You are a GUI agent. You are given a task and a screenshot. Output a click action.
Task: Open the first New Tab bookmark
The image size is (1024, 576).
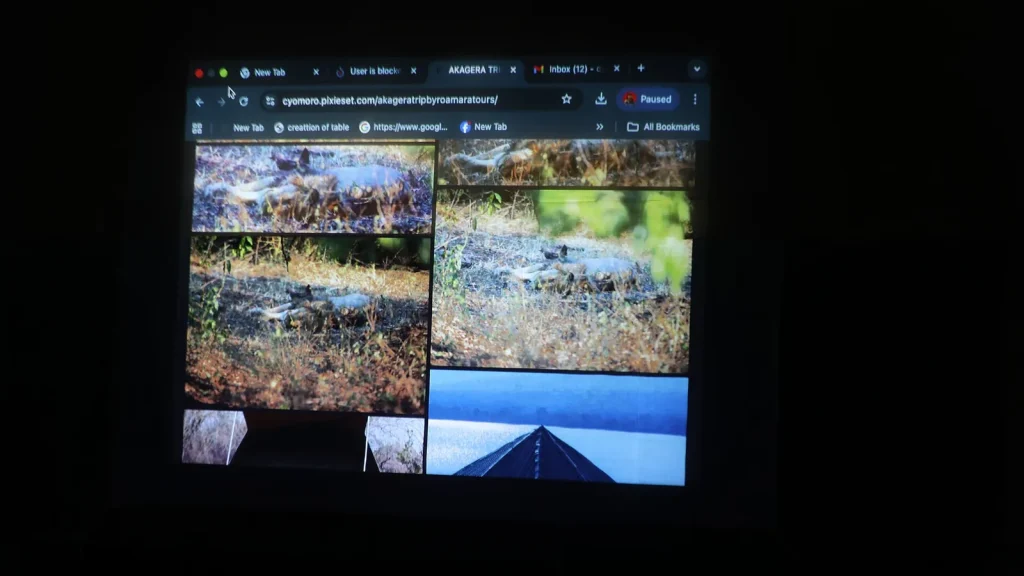click(248, 128)
